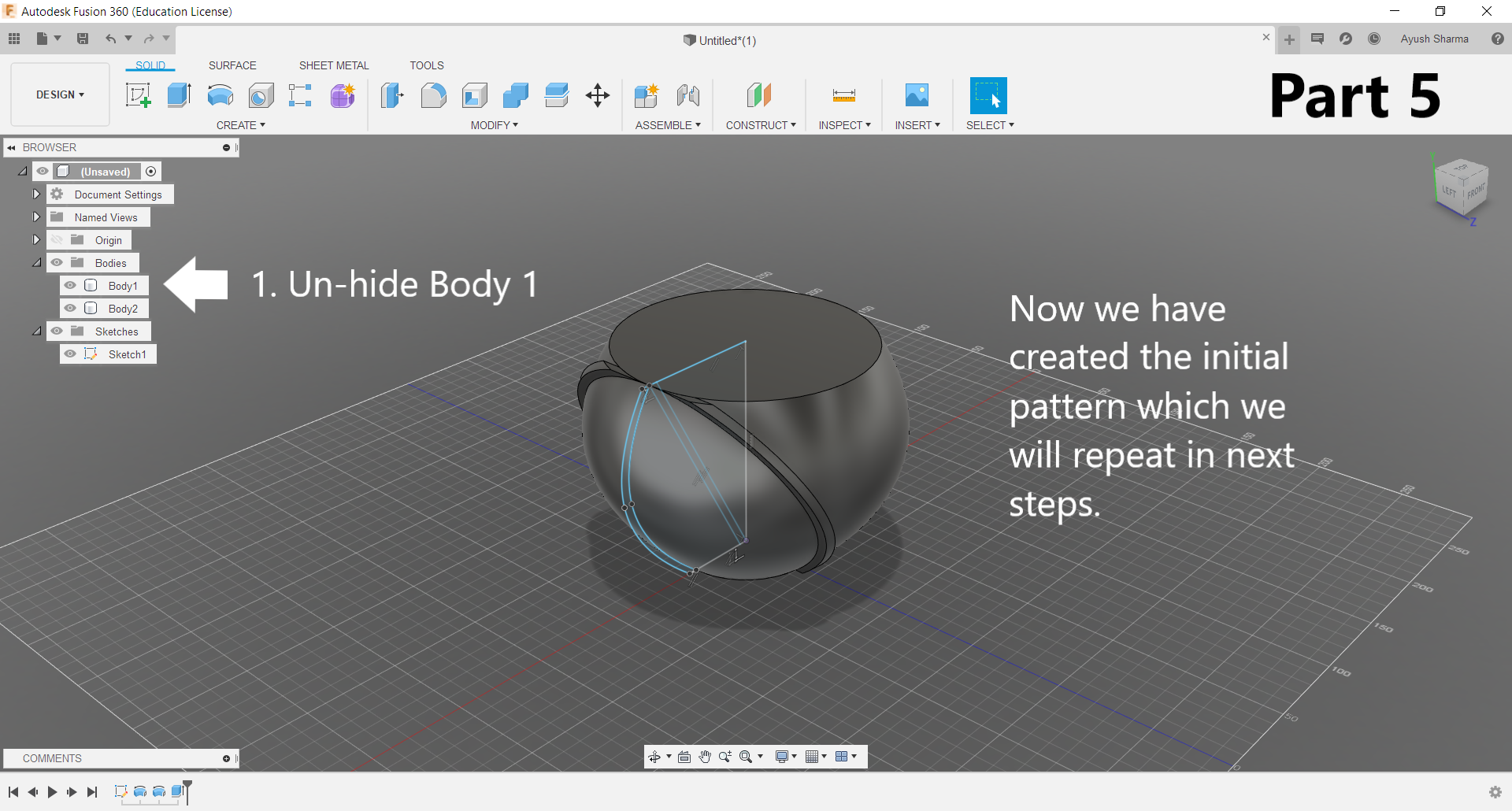Open the notifications comment icon
Image resolution: width=1512 pixels, height=811 pixels.
click(1317, 39)
